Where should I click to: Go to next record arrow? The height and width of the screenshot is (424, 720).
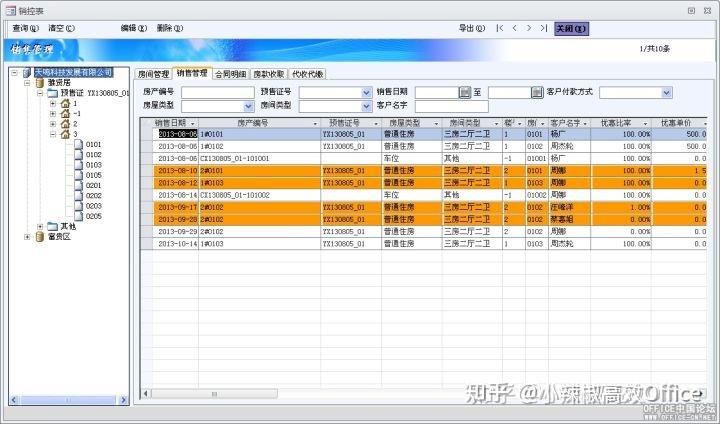pos(529,28)
